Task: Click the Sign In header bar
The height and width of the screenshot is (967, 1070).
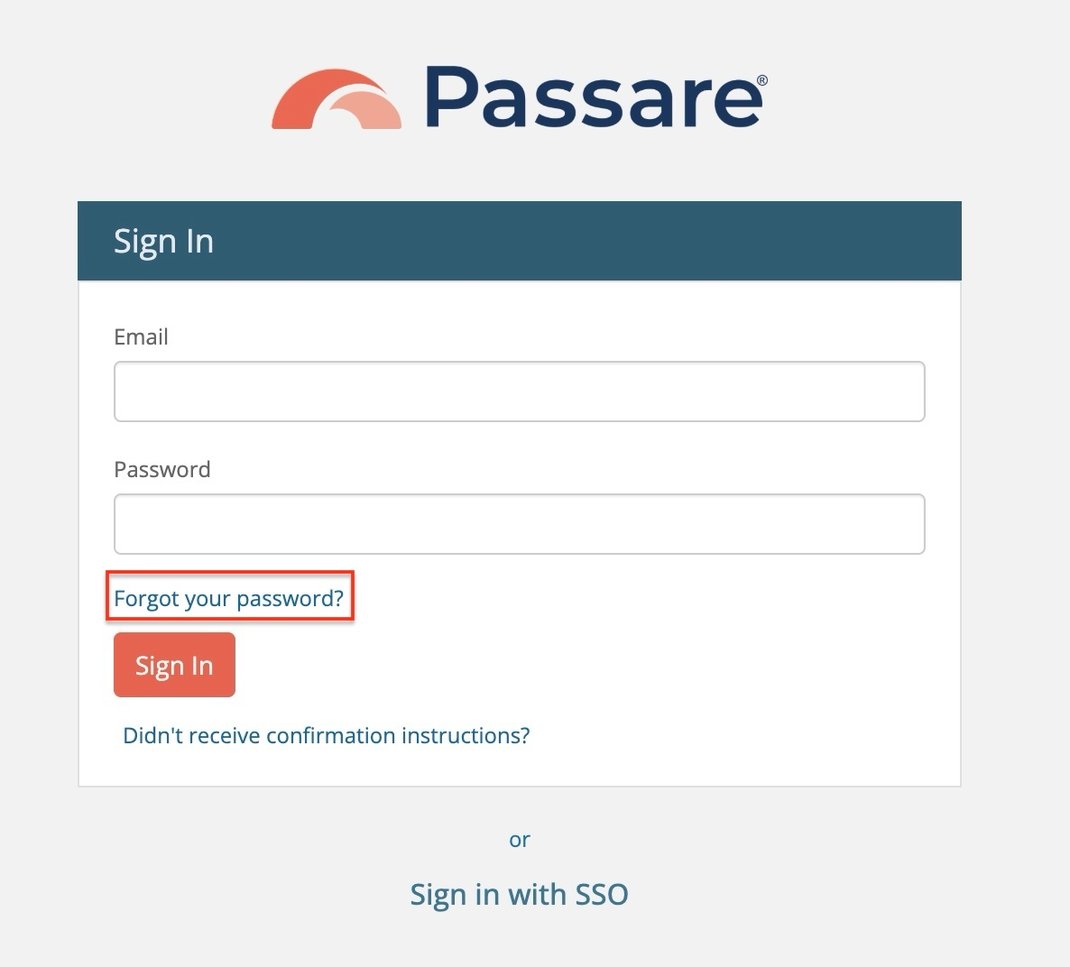Action: pos(519,240)
